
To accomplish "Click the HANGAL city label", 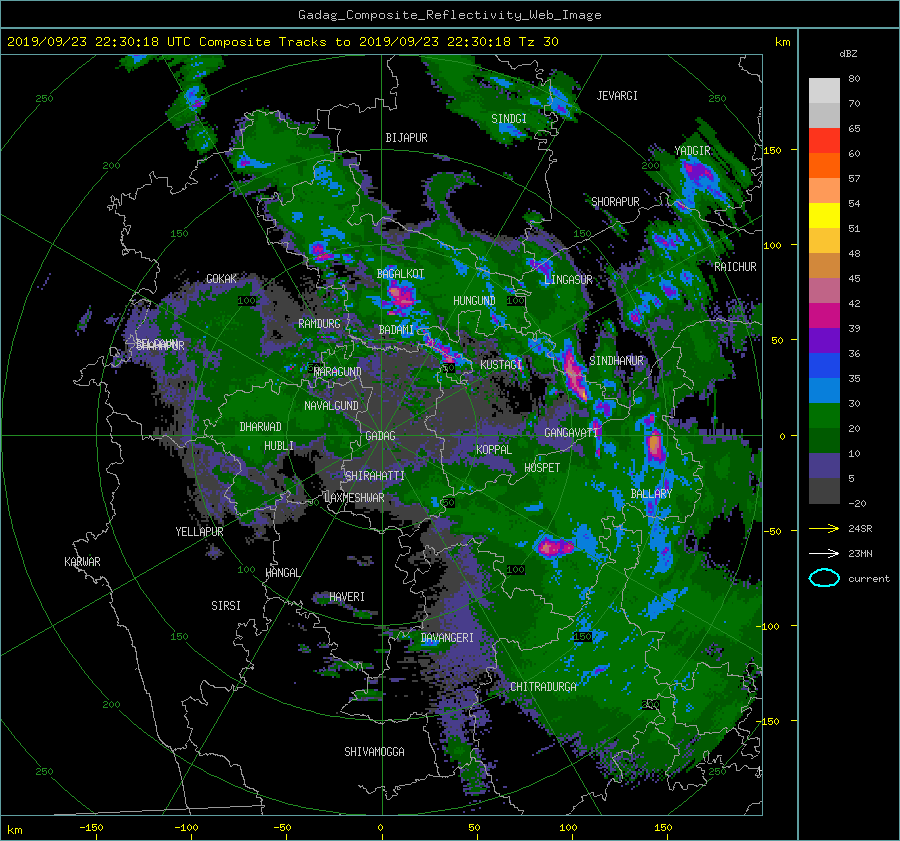I will tap(282, 572).
